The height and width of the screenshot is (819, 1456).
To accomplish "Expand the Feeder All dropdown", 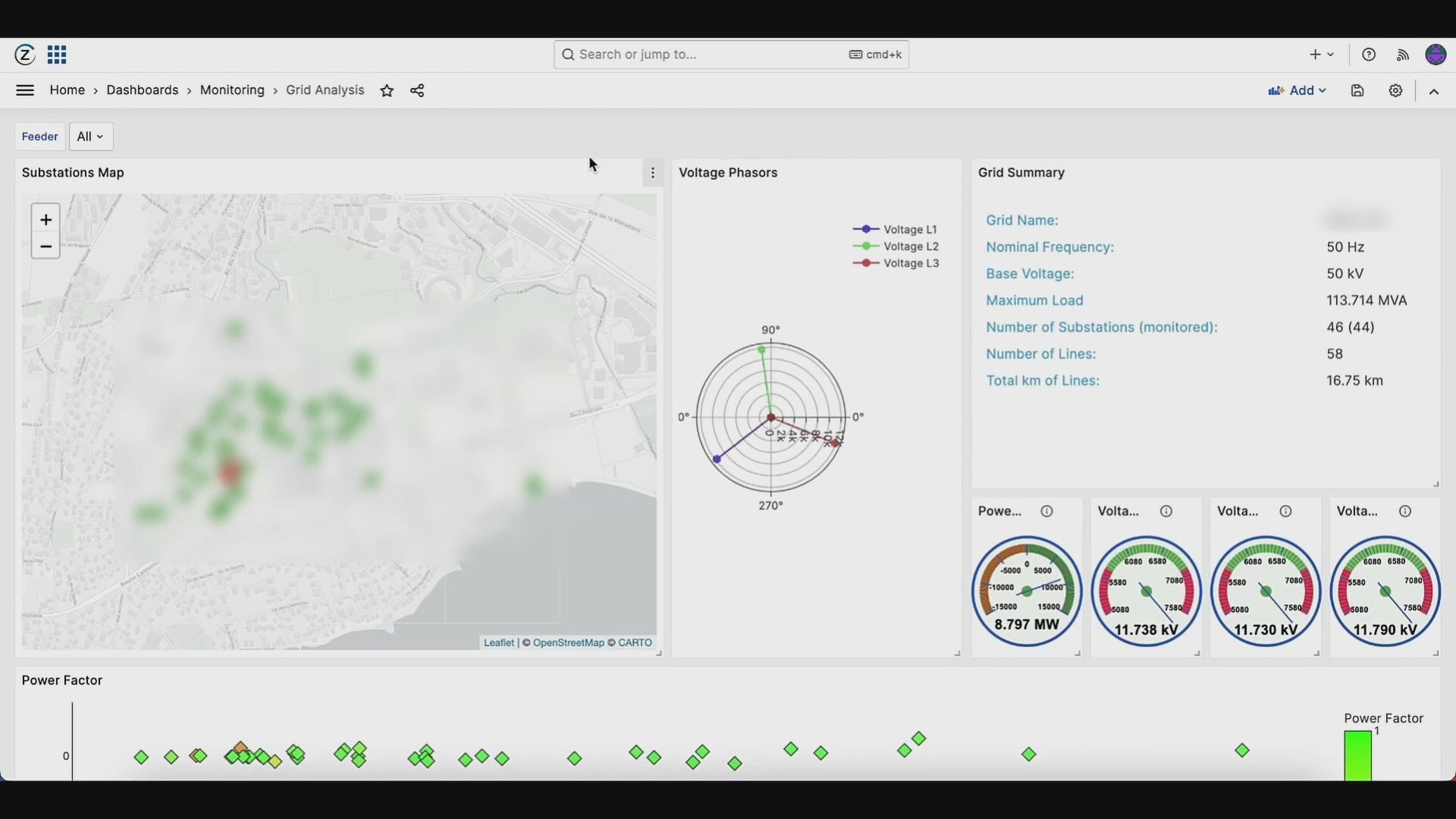I will pos(91,136).
